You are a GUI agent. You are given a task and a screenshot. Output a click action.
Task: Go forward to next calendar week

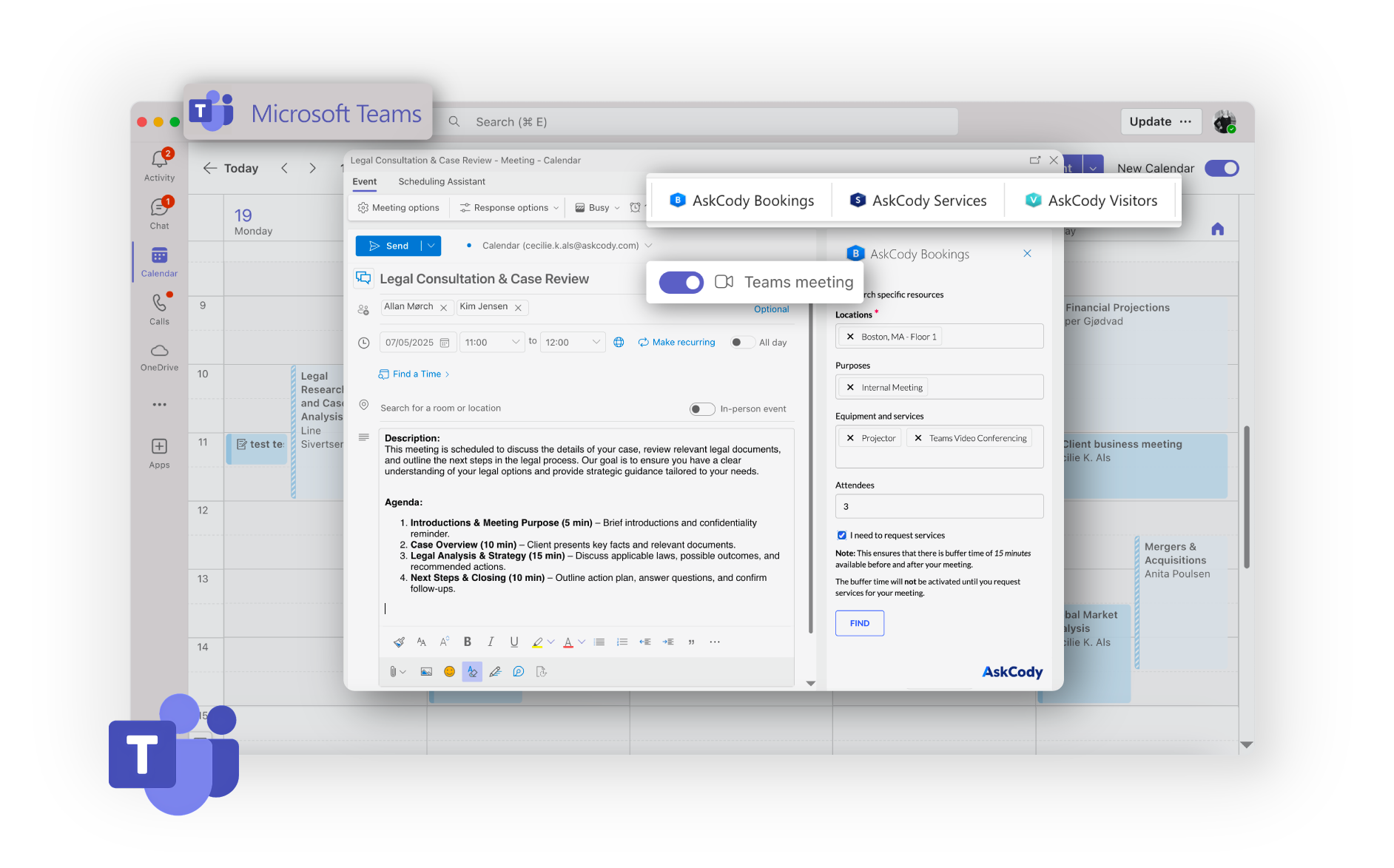312,168
